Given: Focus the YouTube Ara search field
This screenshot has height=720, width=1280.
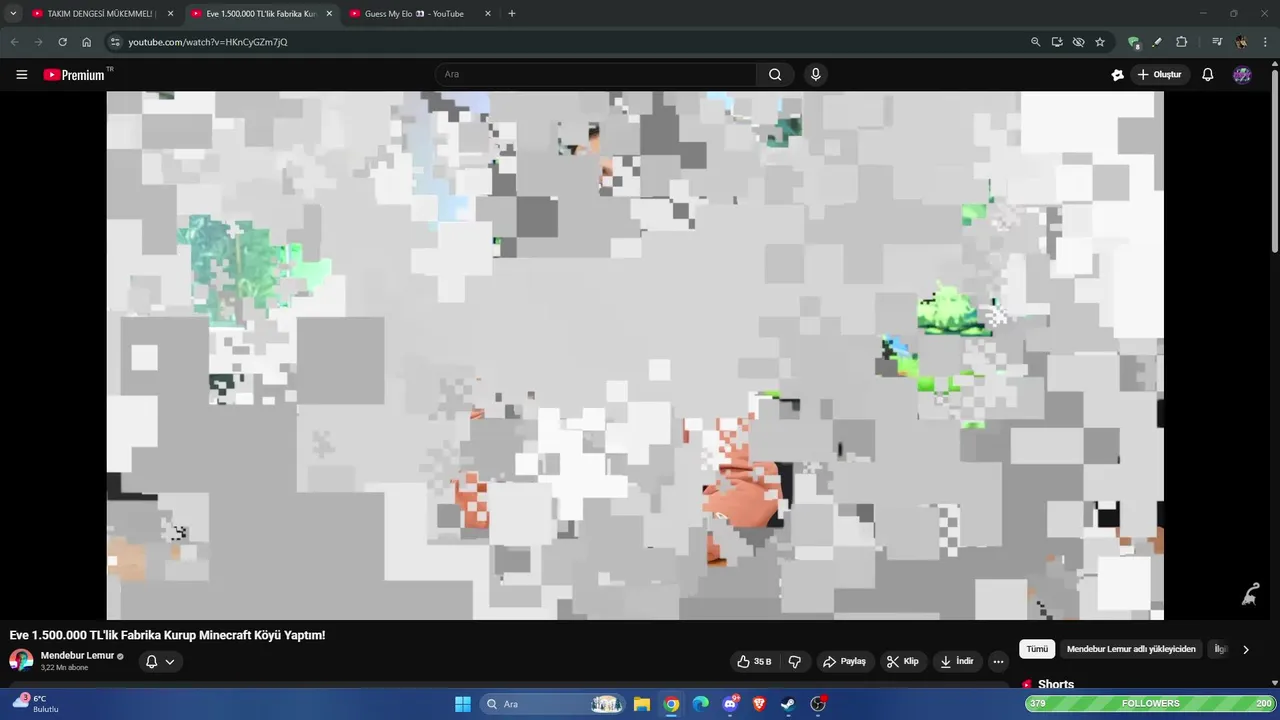Looking at the screenshot, I should (x=596, y=74).
